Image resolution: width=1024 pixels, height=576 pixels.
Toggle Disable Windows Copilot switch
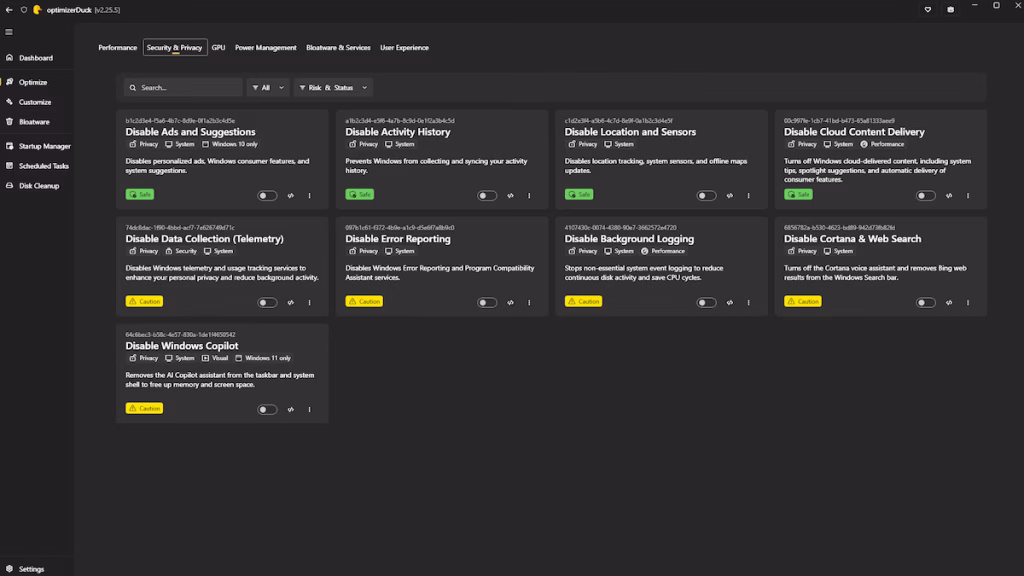[267, 409]
